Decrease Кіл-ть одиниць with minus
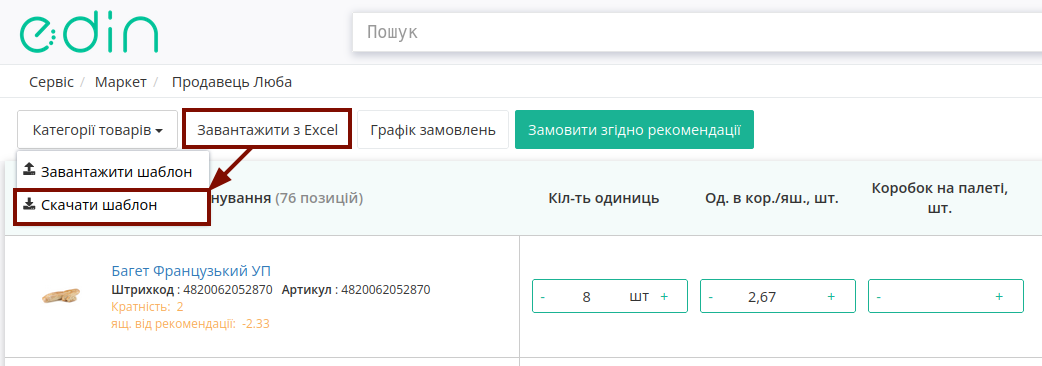Viewport: 1042px width, 366px height. coord(543,297)
